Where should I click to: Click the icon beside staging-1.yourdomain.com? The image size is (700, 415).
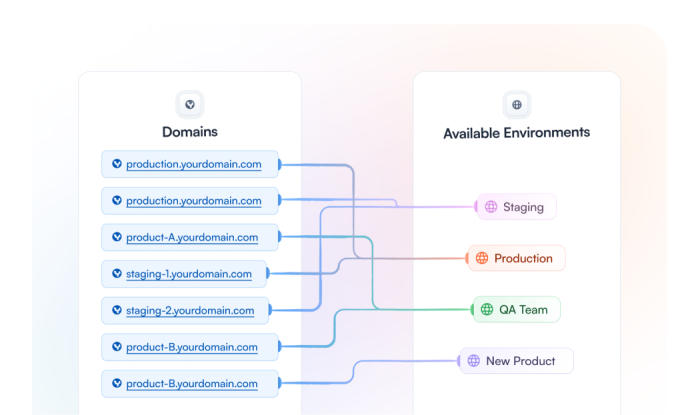pyautogui.click(x=117, y=274)
